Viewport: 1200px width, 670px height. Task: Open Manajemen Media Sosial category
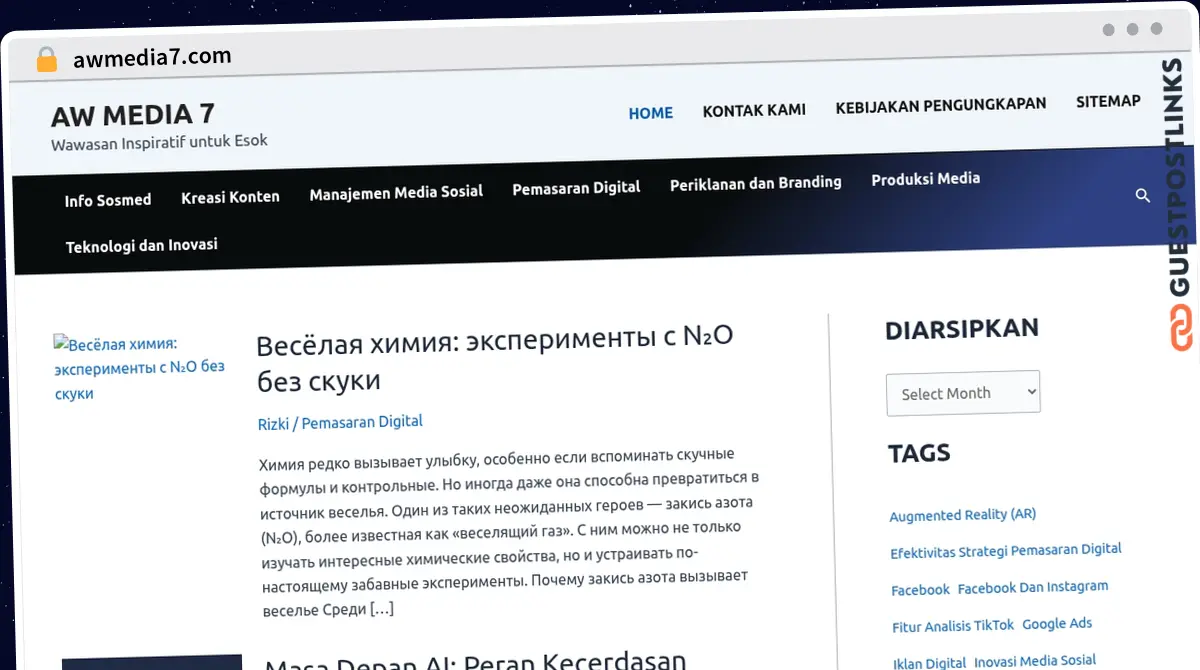[396, 192]
